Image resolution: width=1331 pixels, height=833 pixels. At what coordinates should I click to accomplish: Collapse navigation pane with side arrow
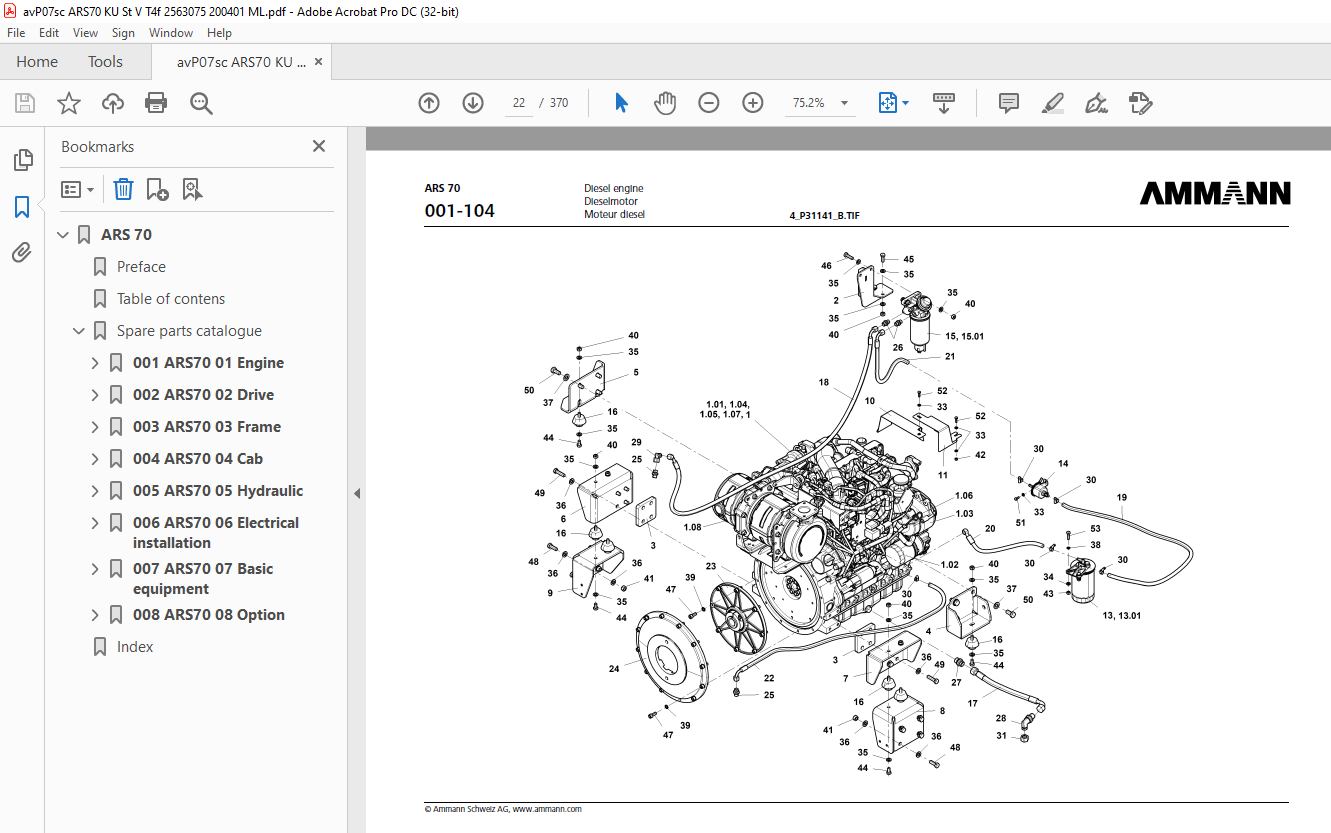357,493
